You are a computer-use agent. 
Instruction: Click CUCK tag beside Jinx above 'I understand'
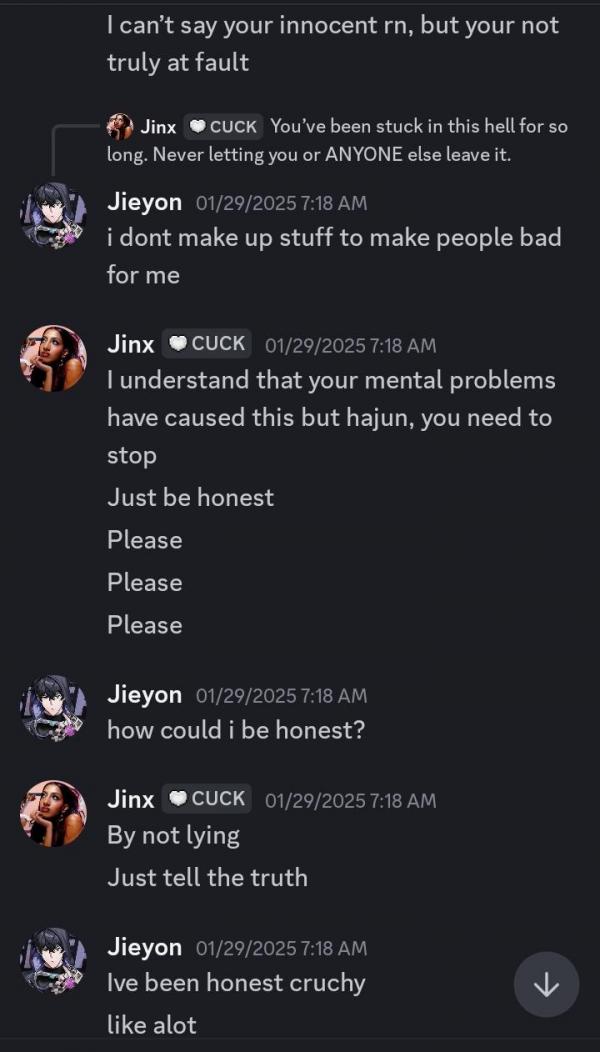click(x=207, y=344)
